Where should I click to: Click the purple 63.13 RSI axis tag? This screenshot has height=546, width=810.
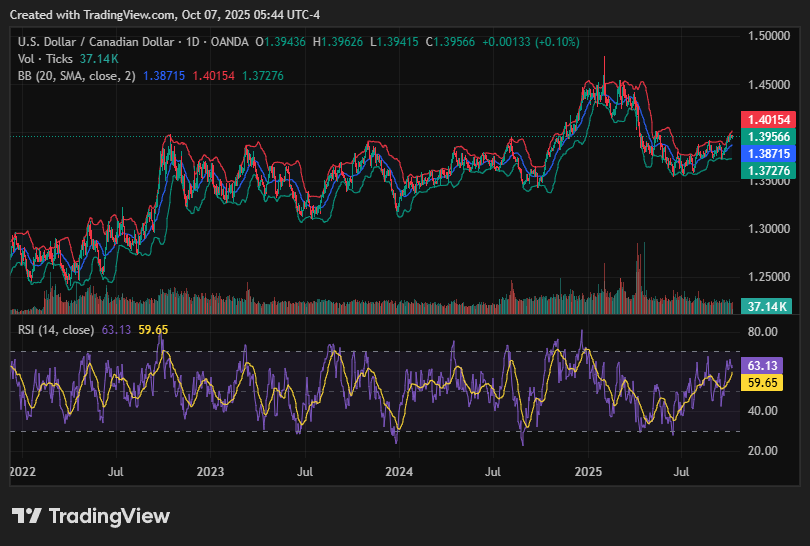(x=765, y=366)
